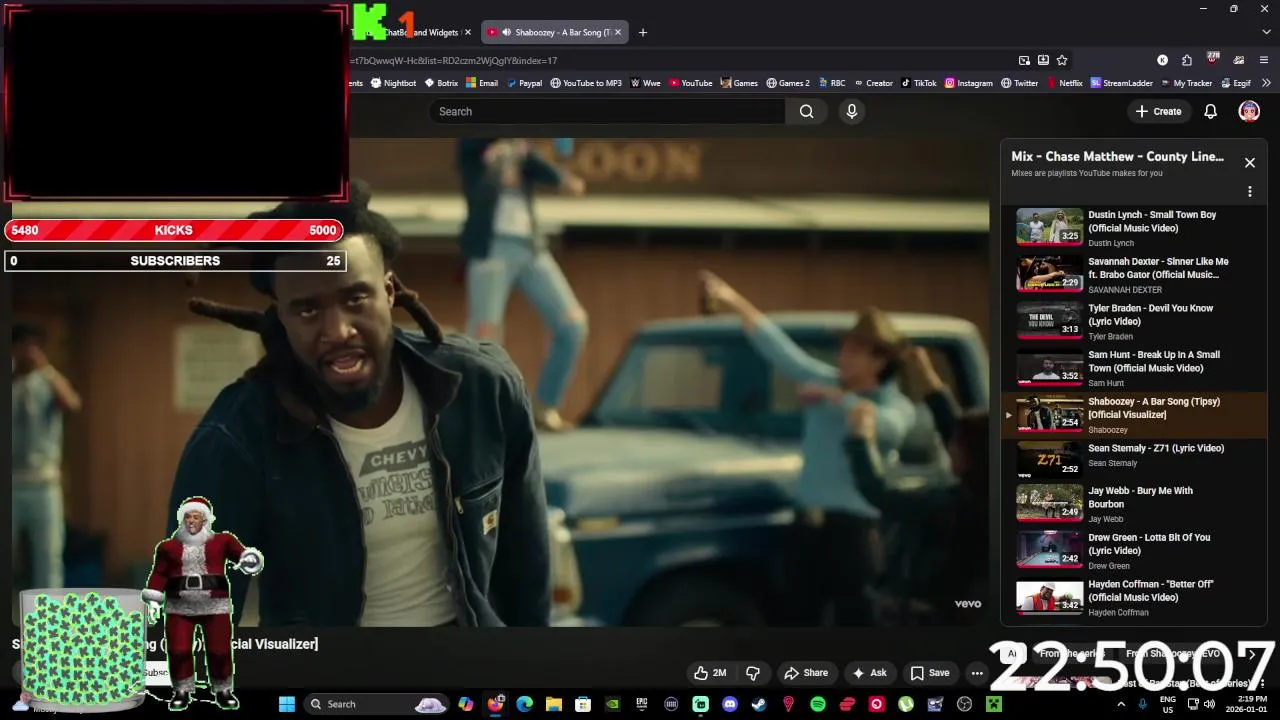Open the Netflix bookmark

[1064, 83]
